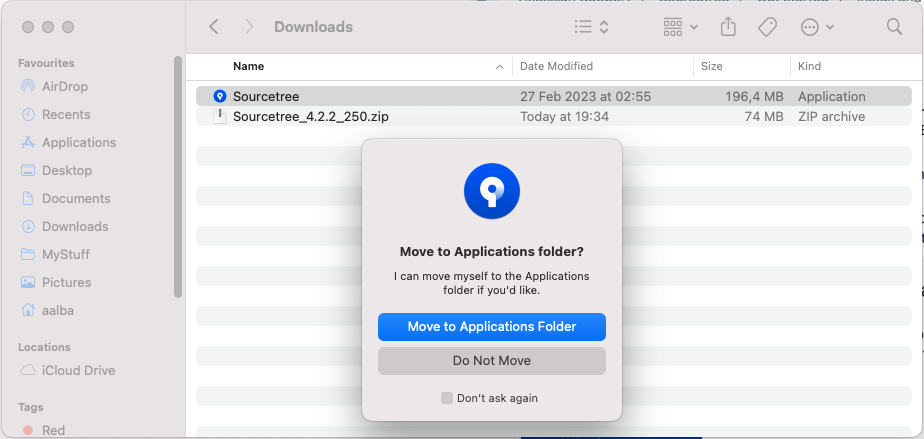Click the Share icon in toolbar

728,27
